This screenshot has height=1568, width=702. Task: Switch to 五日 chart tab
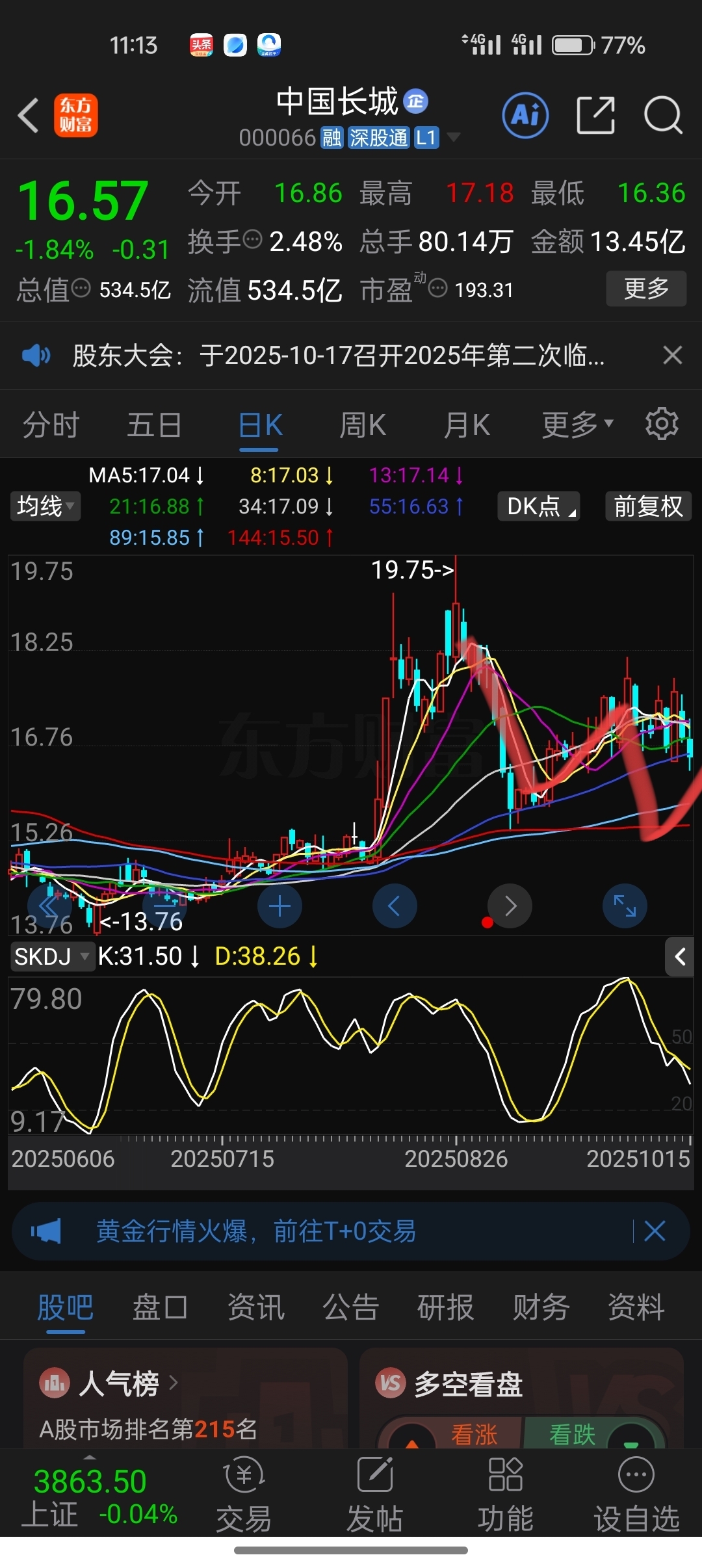coord(155,425)
